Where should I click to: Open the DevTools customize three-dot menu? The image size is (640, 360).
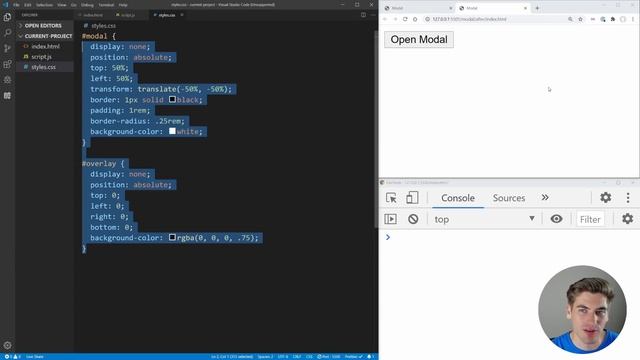pyautogui.click(x=628, y=198)
